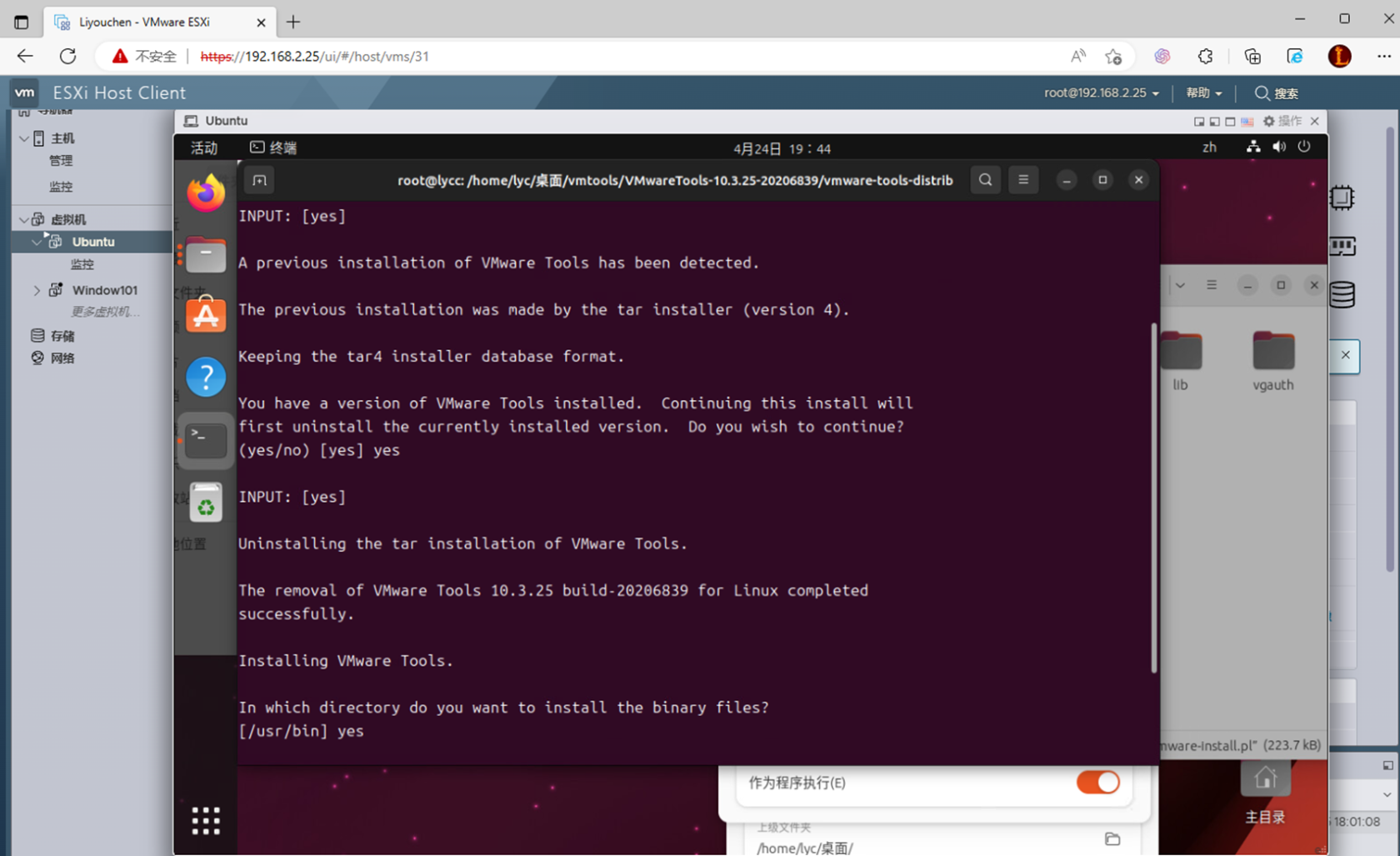Open the root@192.168.2.25 user dropdown
The image size is (1400, 856).
pos(1101,93)
